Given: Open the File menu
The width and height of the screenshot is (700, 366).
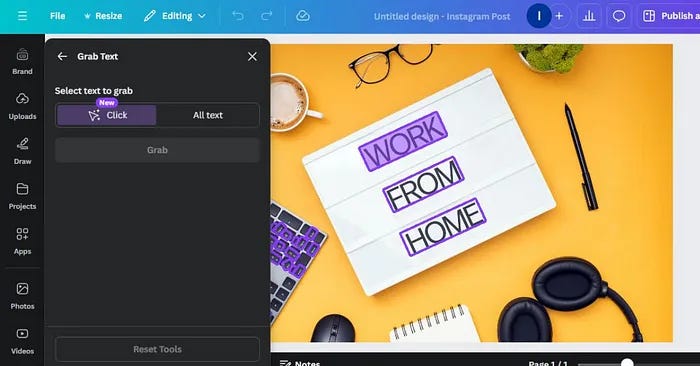Looking at the screenshot, I should coord(58,16).
